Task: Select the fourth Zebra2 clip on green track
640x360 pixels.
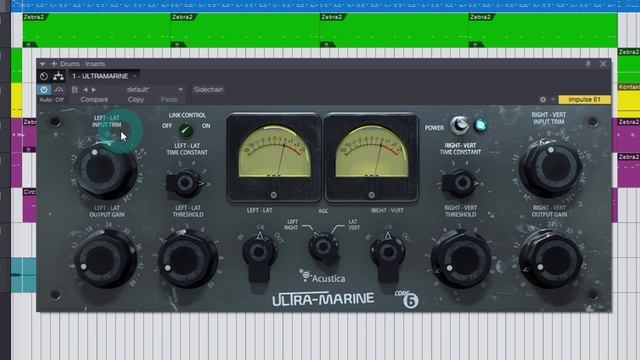Action: 543,30
